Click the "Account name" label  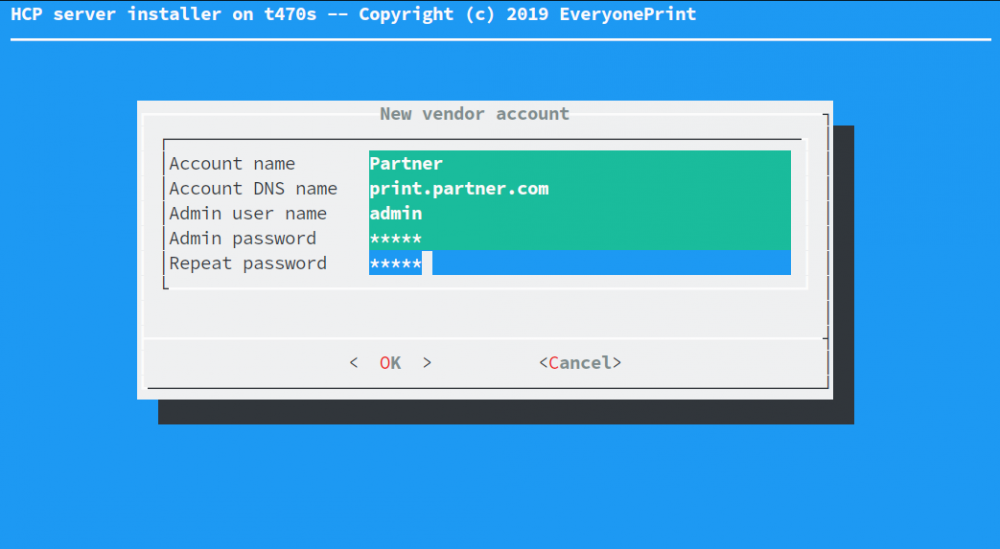pos(232,163)
